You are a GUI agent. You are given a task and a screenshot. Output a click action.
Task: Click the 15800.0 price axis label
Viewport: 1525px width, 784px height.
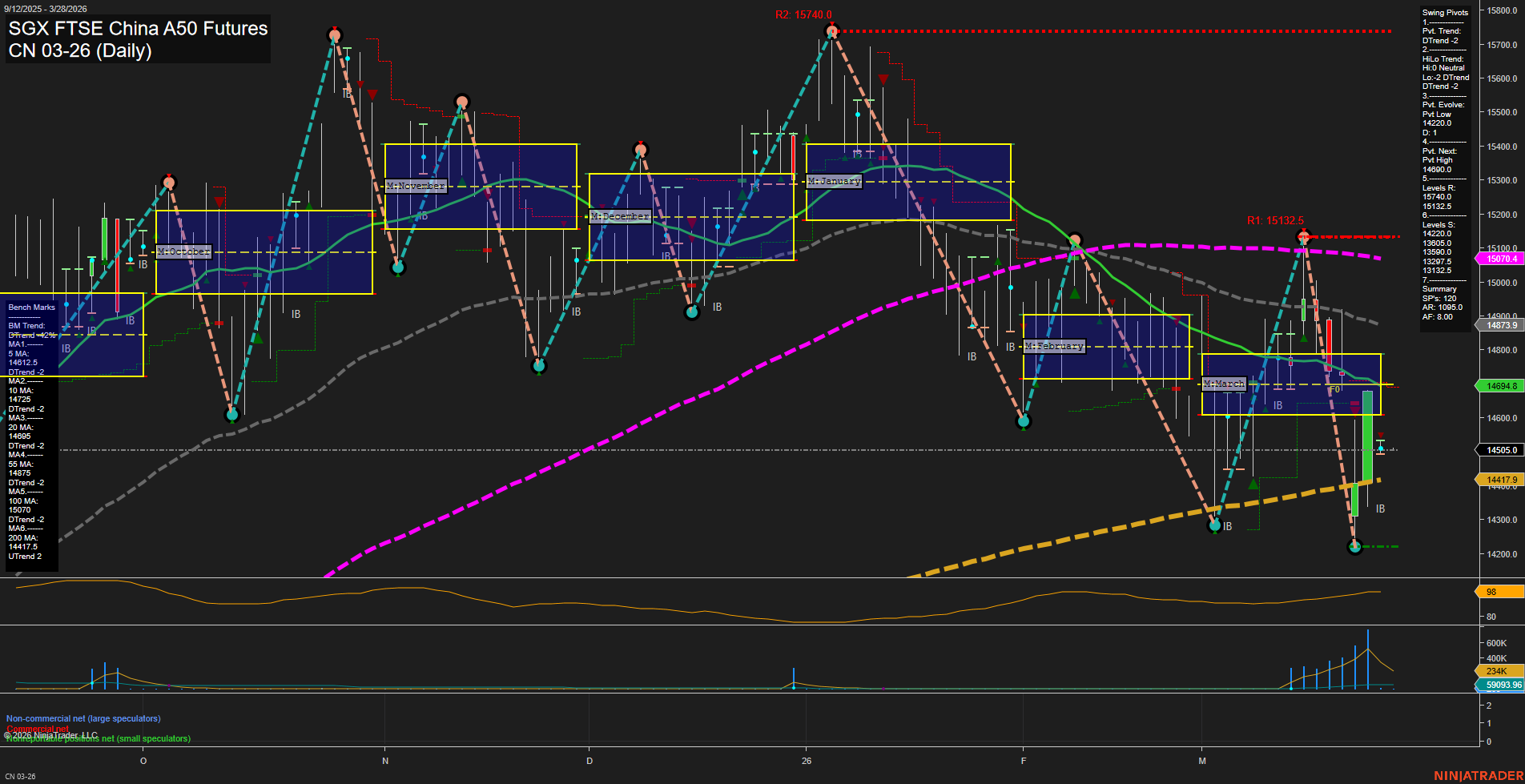(x=1502, y=10)
